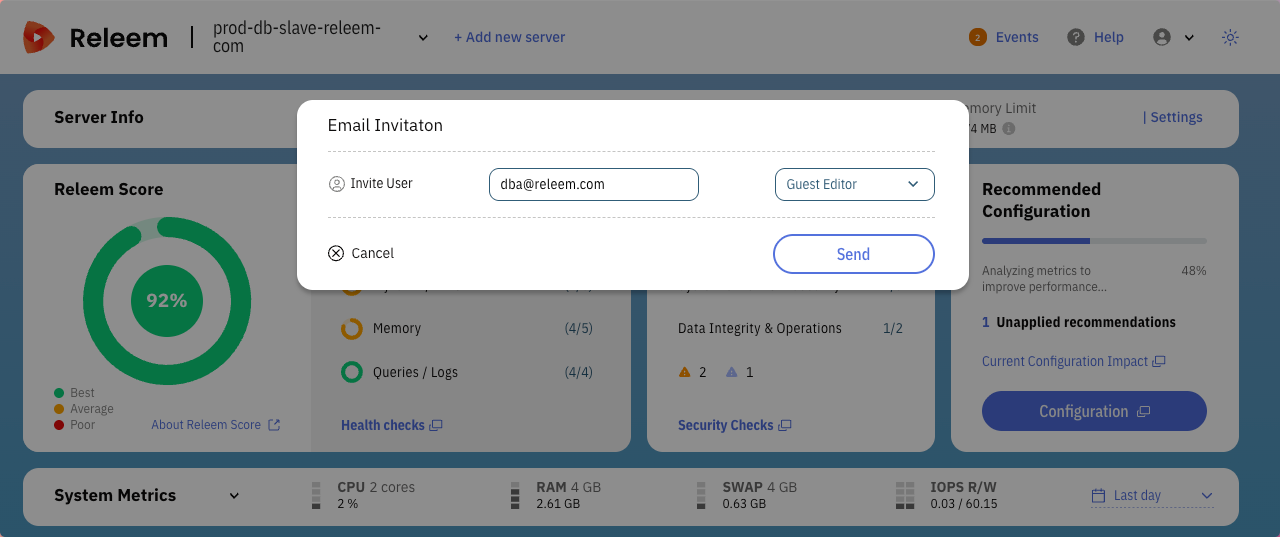Click the RAM usage bar icon

pos(515,496)
